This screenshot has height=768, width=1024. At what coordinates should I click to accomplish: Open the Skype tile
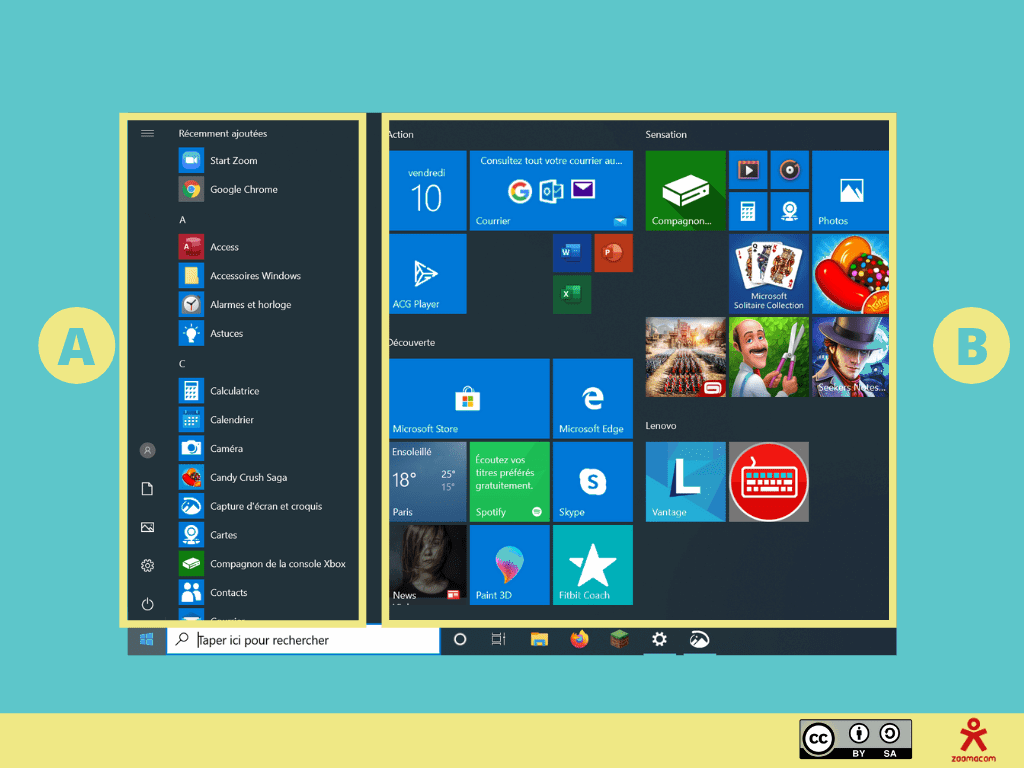[x=592, y=482]
